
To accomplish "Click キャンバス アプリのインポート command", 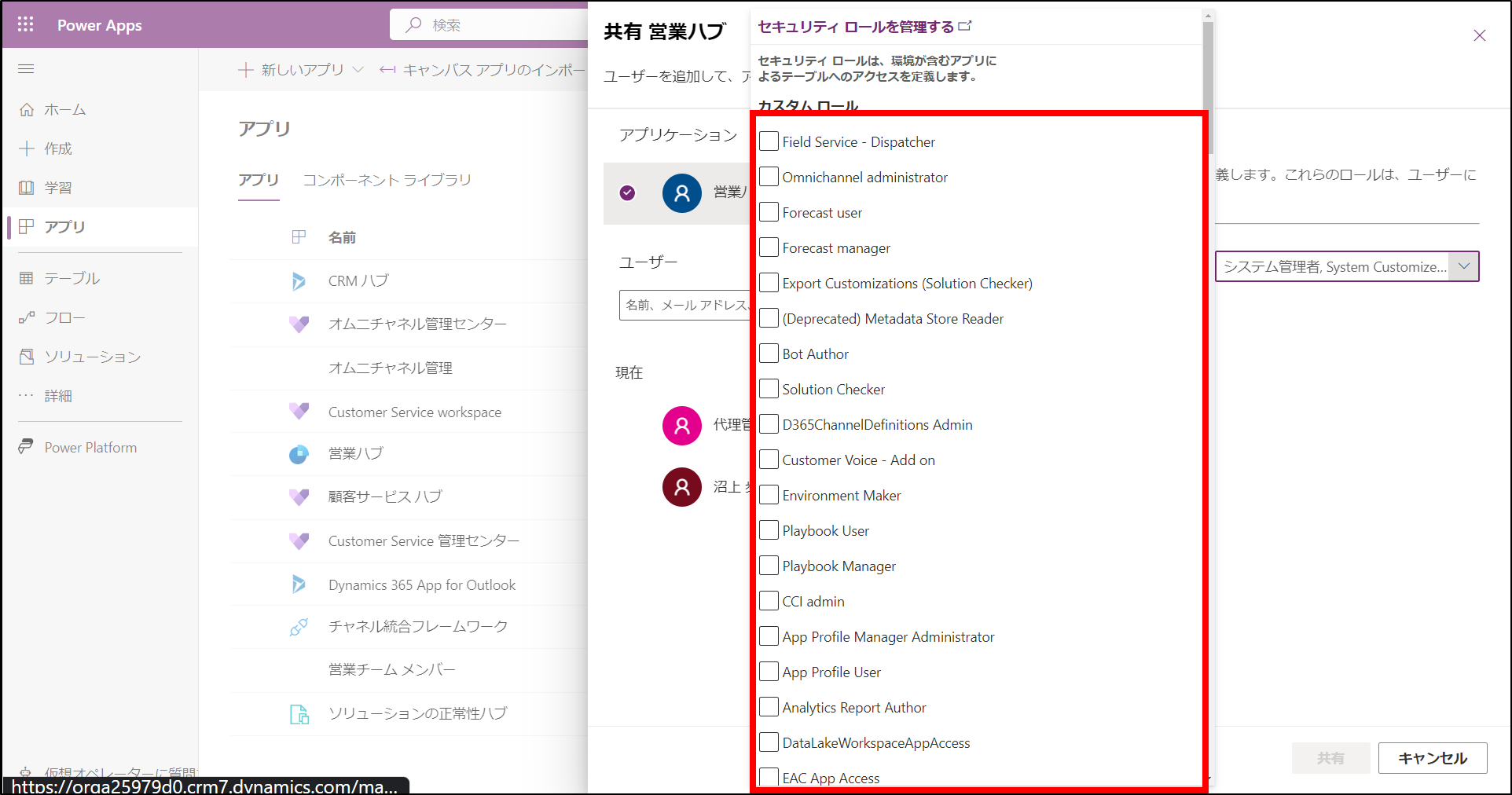I will (483, 70).
